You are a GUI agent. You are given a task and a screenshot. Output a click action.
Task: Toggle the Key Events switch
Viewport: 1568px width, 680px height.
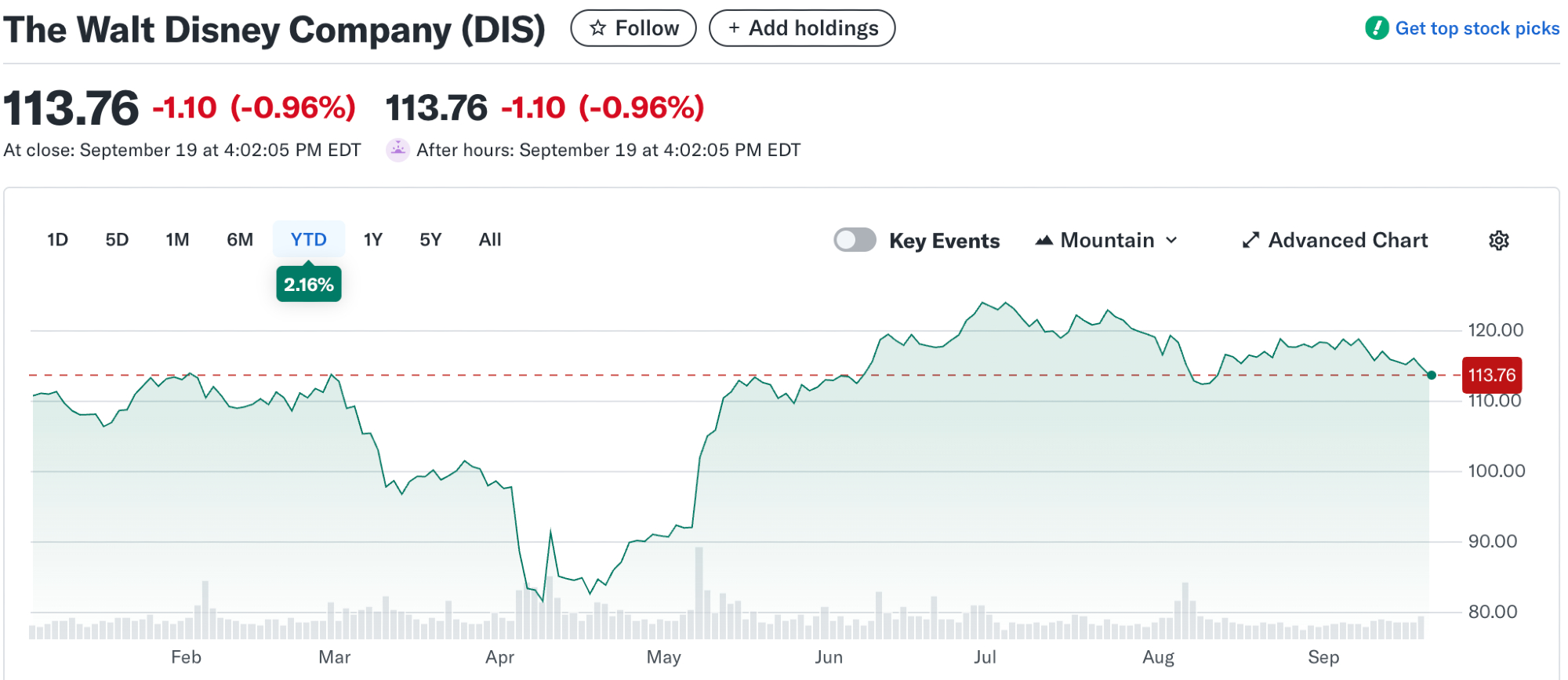click(x=855, y=240)
